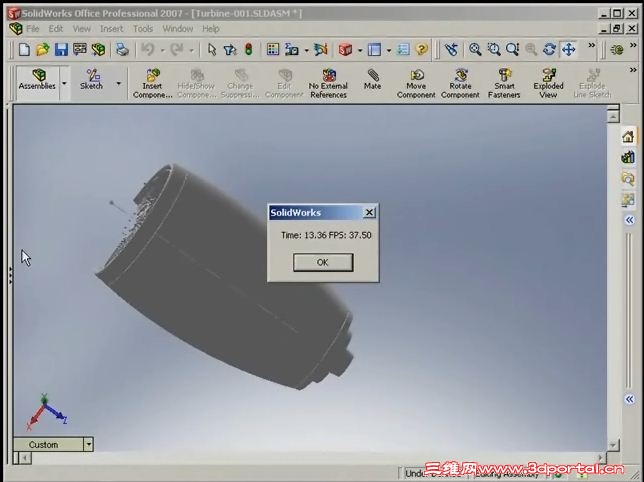
Task: Open the Window menu
Action: coord(177,29)
